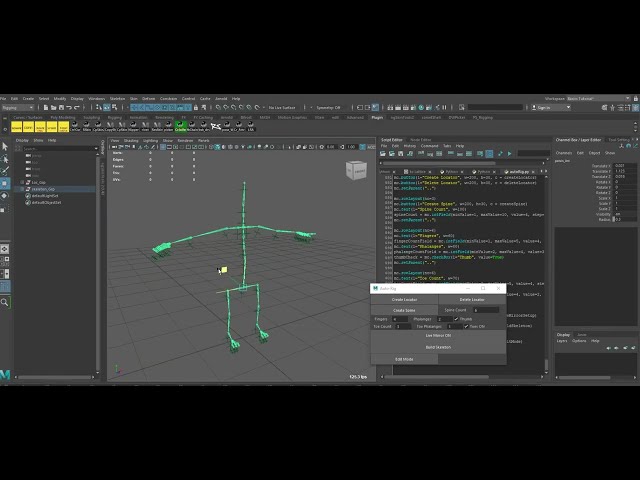
Task: Click the Create Spine button
Action: click(x=404, y=310)
